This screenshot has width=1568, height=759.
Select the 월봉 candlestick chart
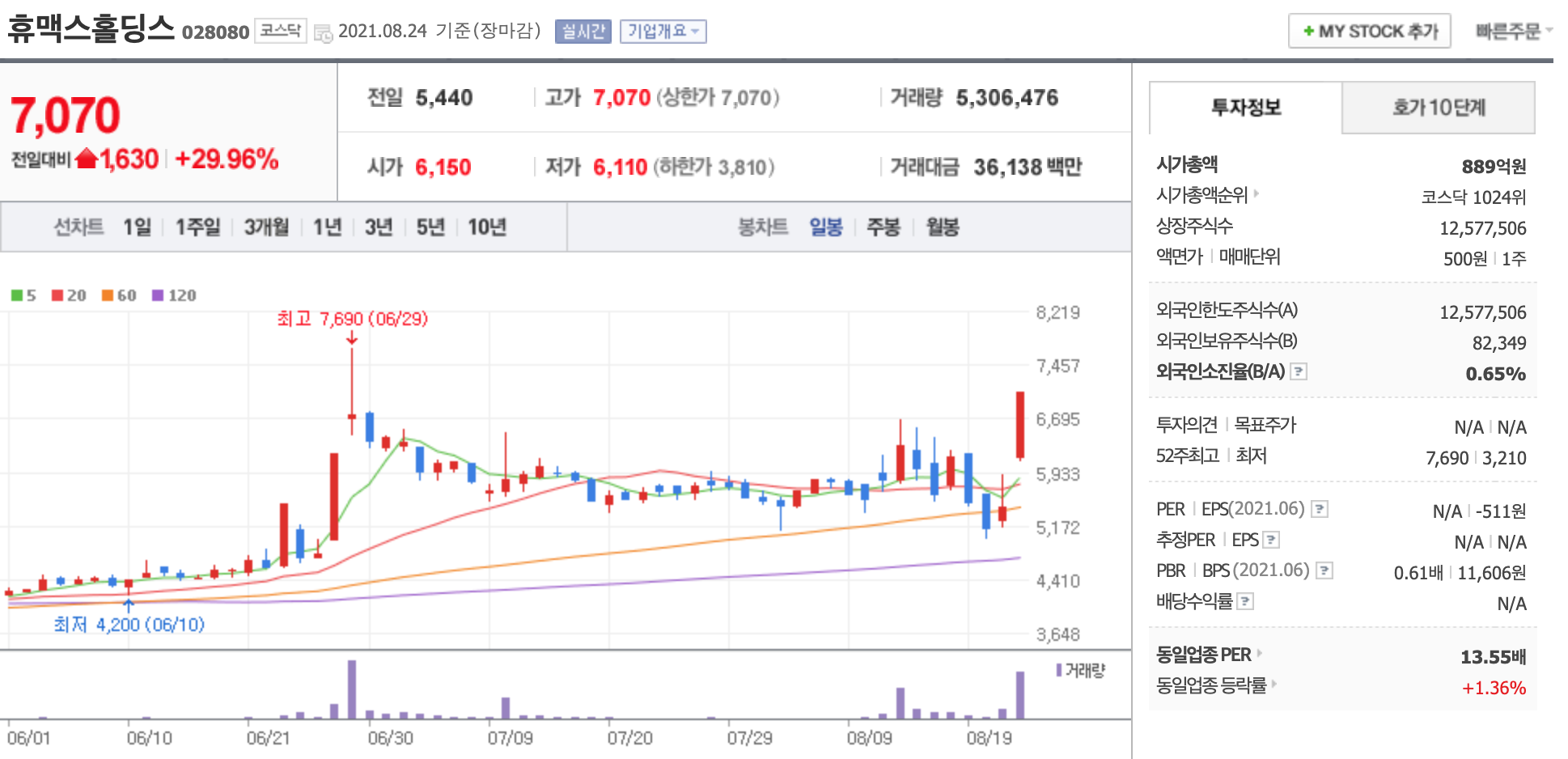tap(943, 227)
